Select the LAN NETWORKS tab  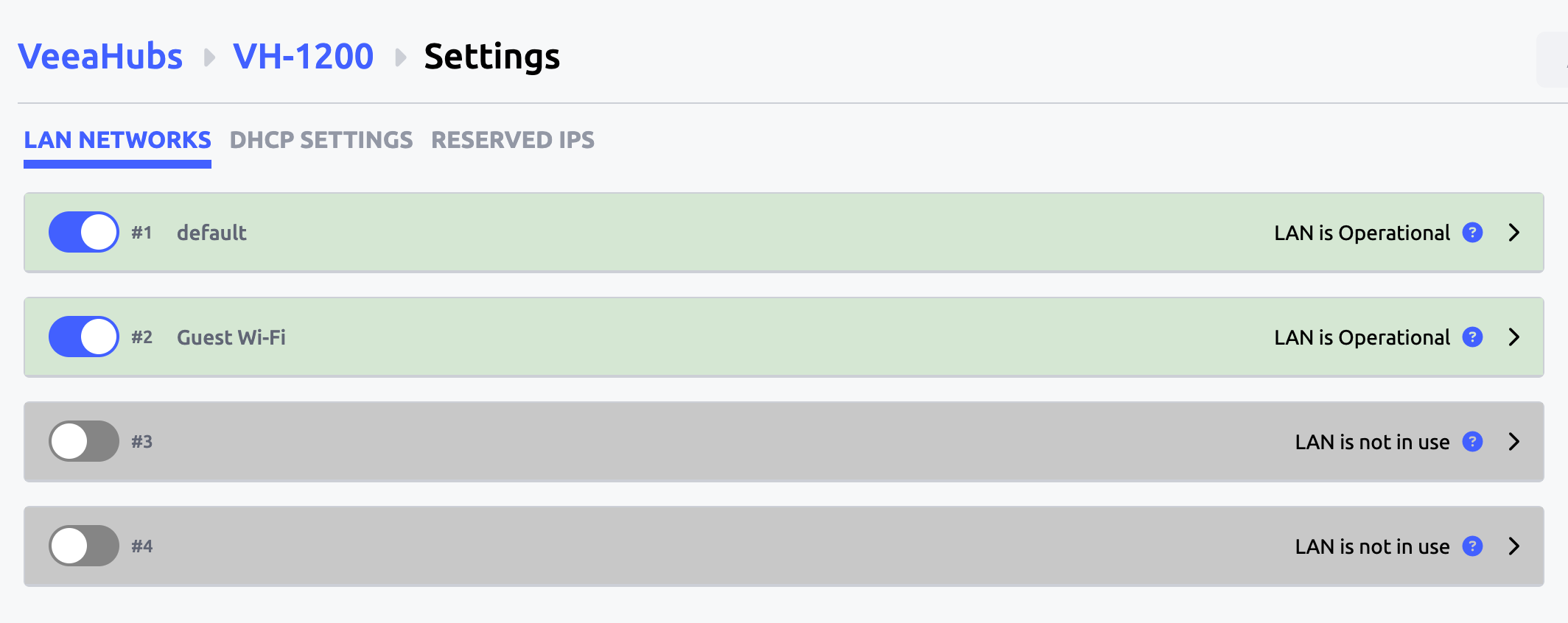tap(117, 140)
